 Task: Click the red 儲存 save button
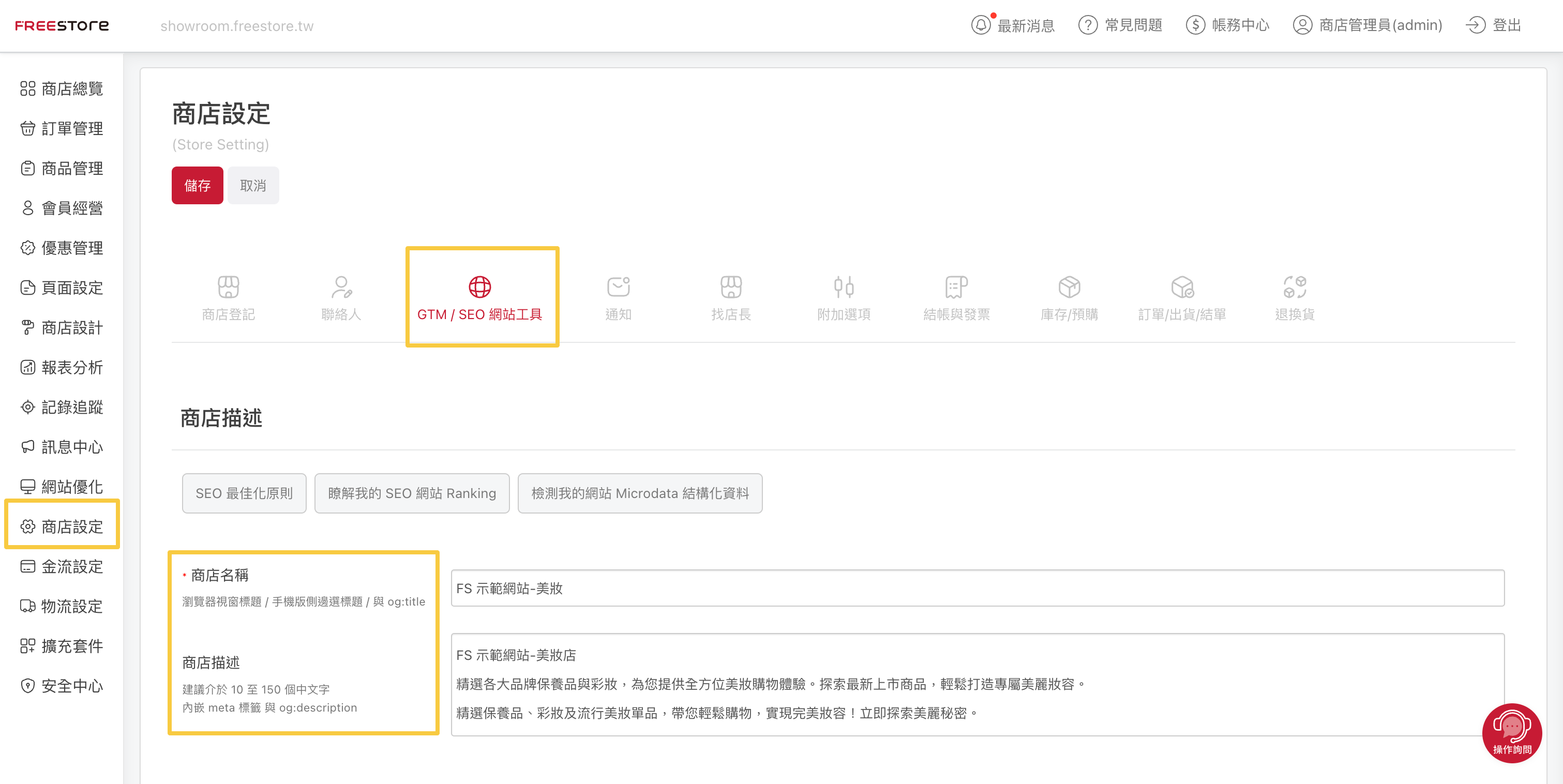[197, 185]
